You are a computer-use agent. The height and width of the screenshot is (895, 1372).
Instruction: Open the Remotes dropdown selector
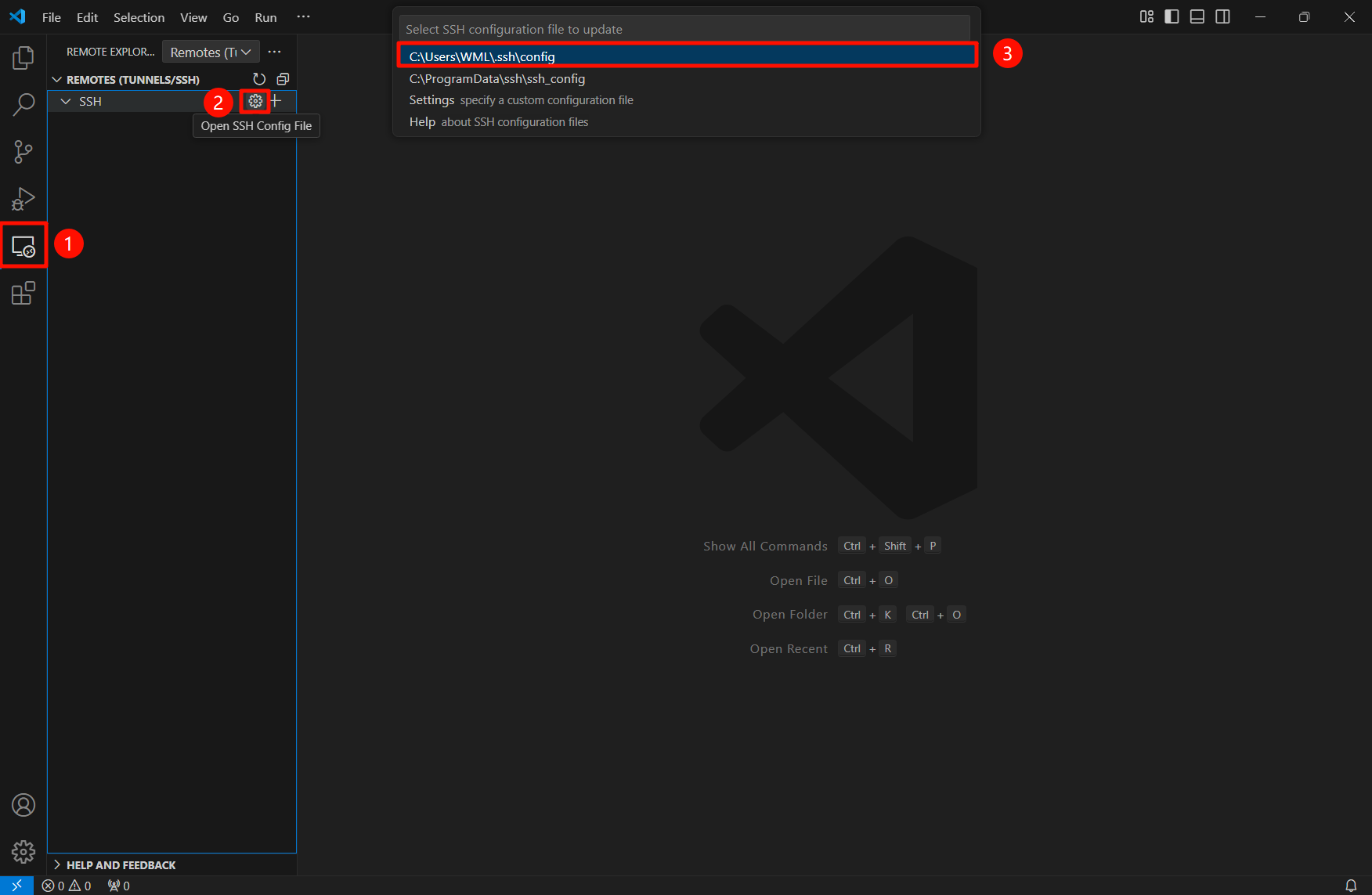[x=211, y=52]
